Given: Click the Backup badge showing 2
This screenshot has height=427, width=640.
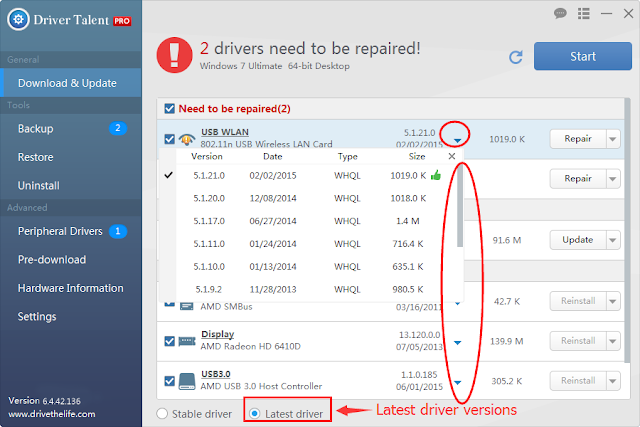Looking at the screenshot, I should point(118,128).
